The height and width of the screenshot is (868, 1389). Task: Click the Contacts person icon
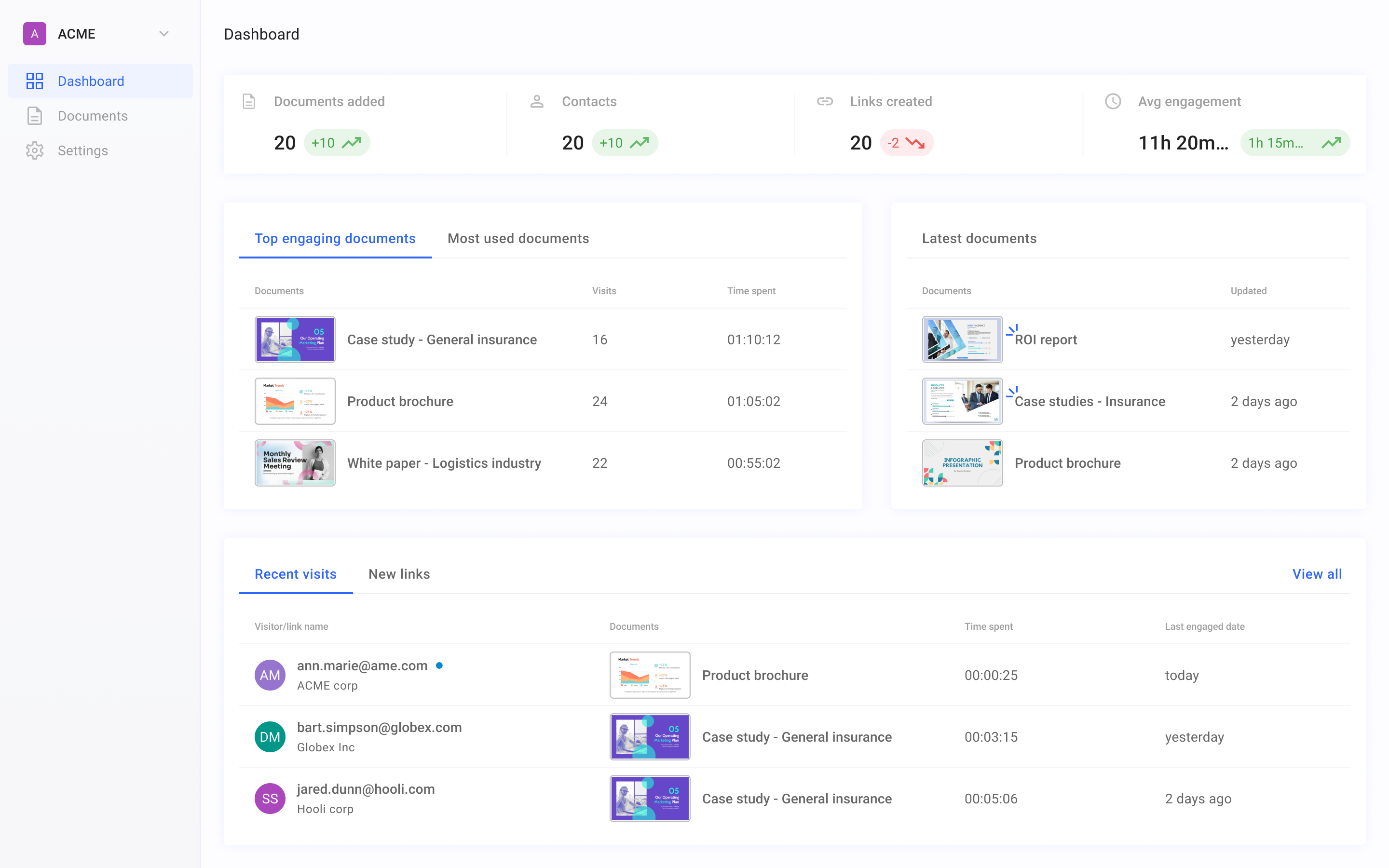537,102
